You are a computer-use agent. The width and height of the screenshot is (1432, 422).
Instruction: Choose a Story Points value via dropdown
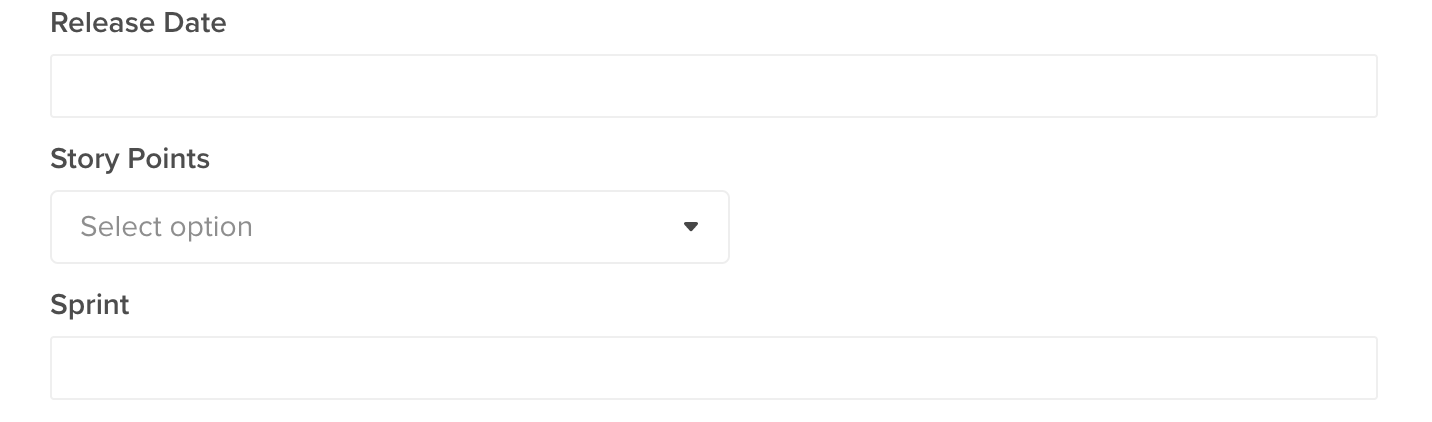point(390,227)
